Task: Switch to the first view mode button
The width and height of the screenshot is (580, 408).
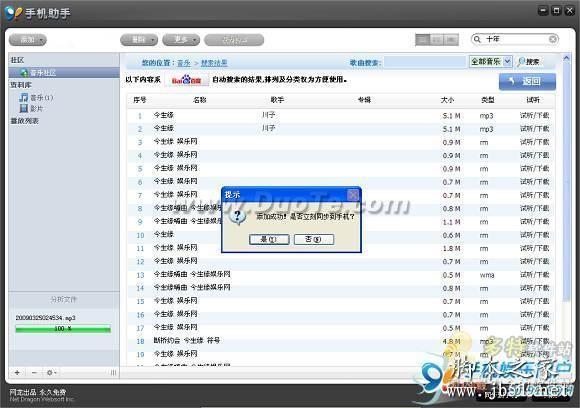Action: click(x=422, y=40)
